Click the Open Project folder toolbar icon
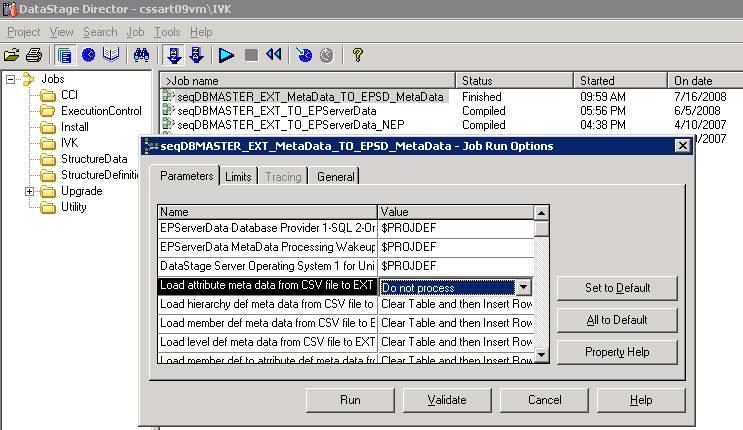Viewport: 743px width, 430px height. click(12, 55)
